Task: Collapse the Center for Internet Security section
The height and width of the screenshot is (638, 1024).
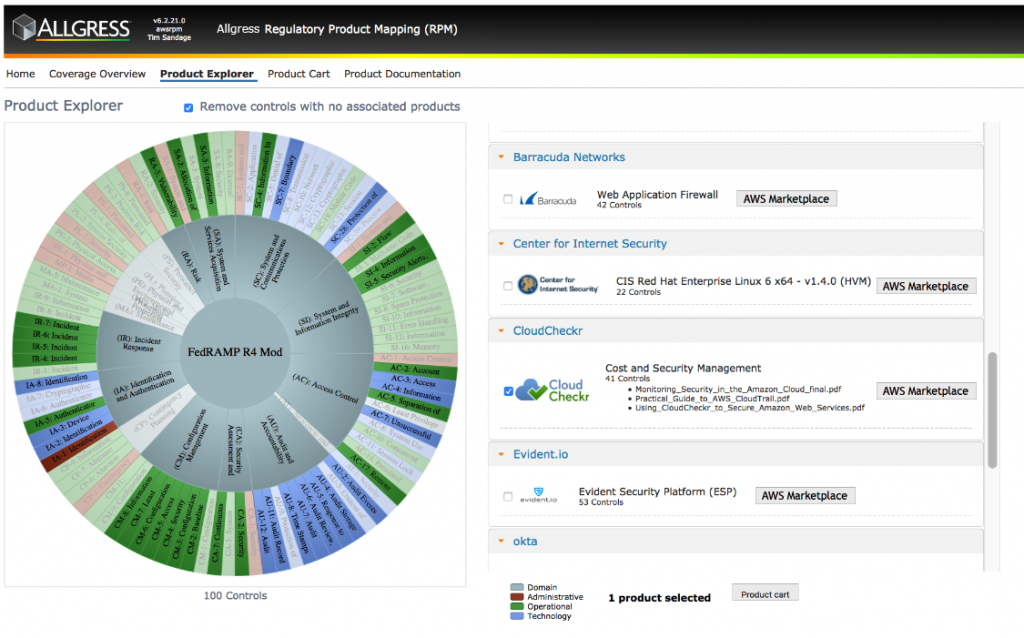Action: pyautogui.click(x=501, y=244)
